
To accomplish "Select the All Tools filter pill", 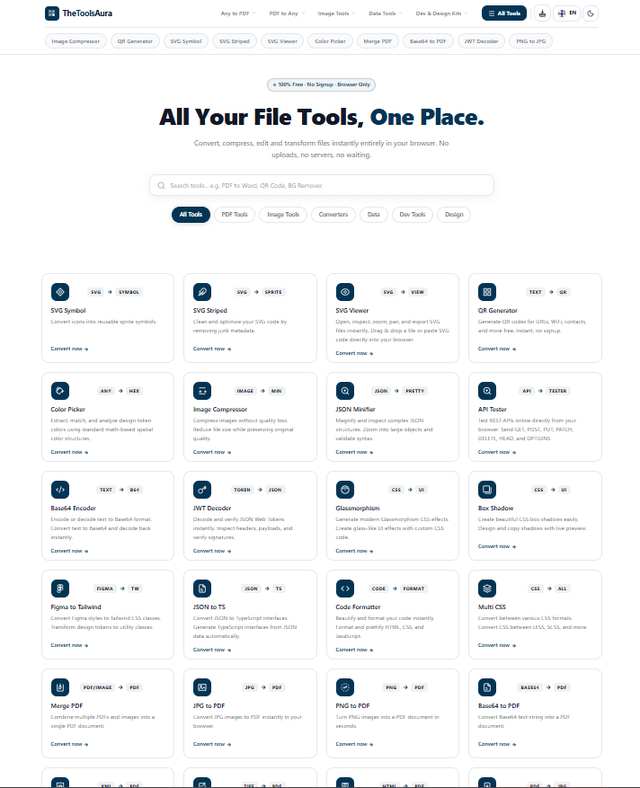I will pos(191,215).
